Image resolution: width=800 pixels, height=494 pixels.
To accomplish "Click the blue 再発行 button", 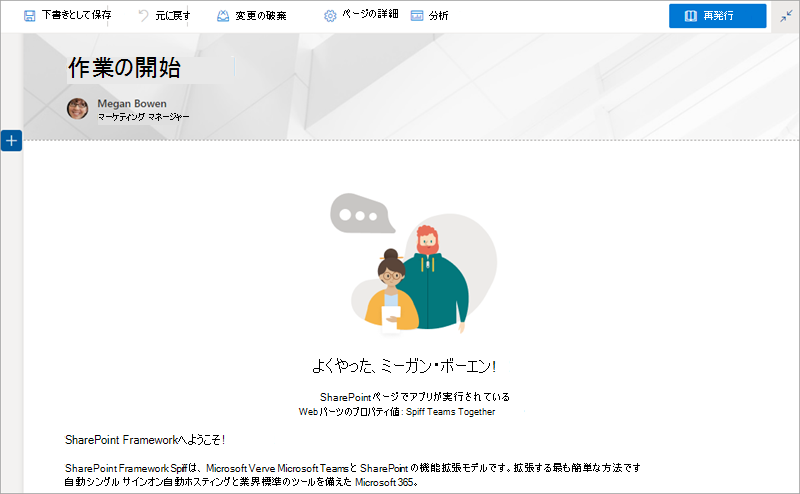I will [x=717, y=16].
